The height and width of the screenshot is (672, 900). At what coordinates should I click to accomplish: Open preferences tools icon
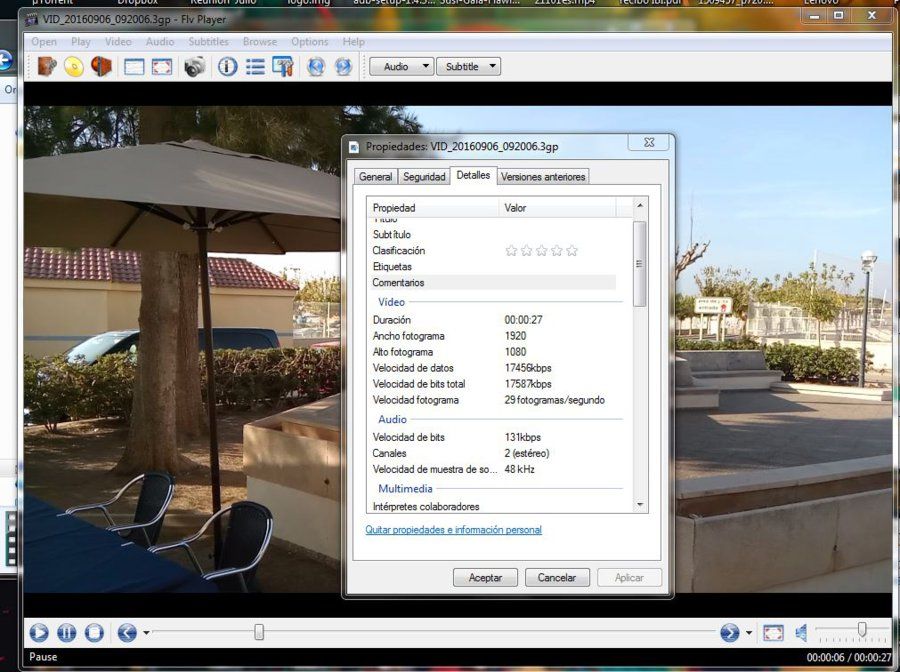point(282,67)
